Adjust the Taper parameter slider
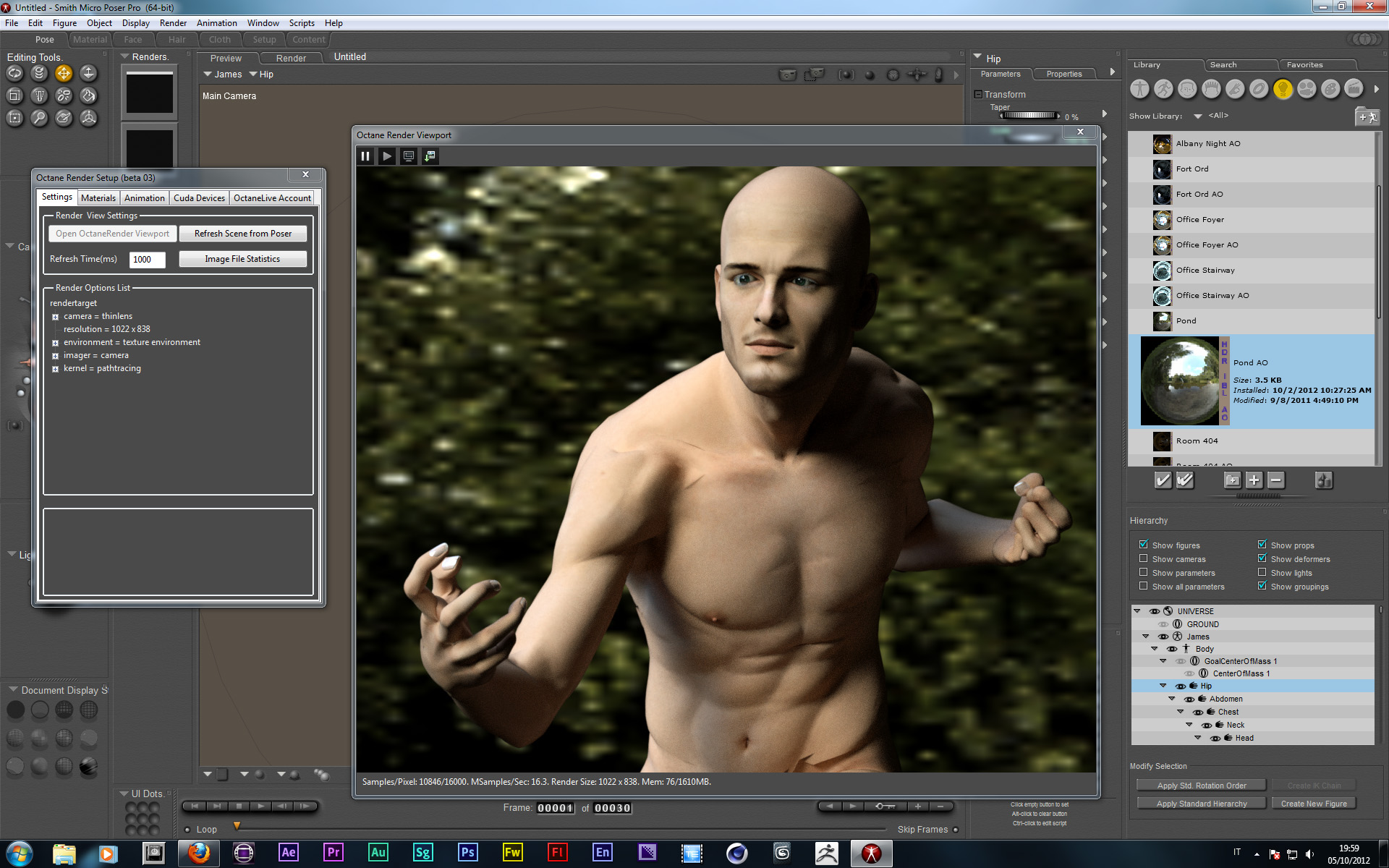1389x868 pixels. 1029,116
